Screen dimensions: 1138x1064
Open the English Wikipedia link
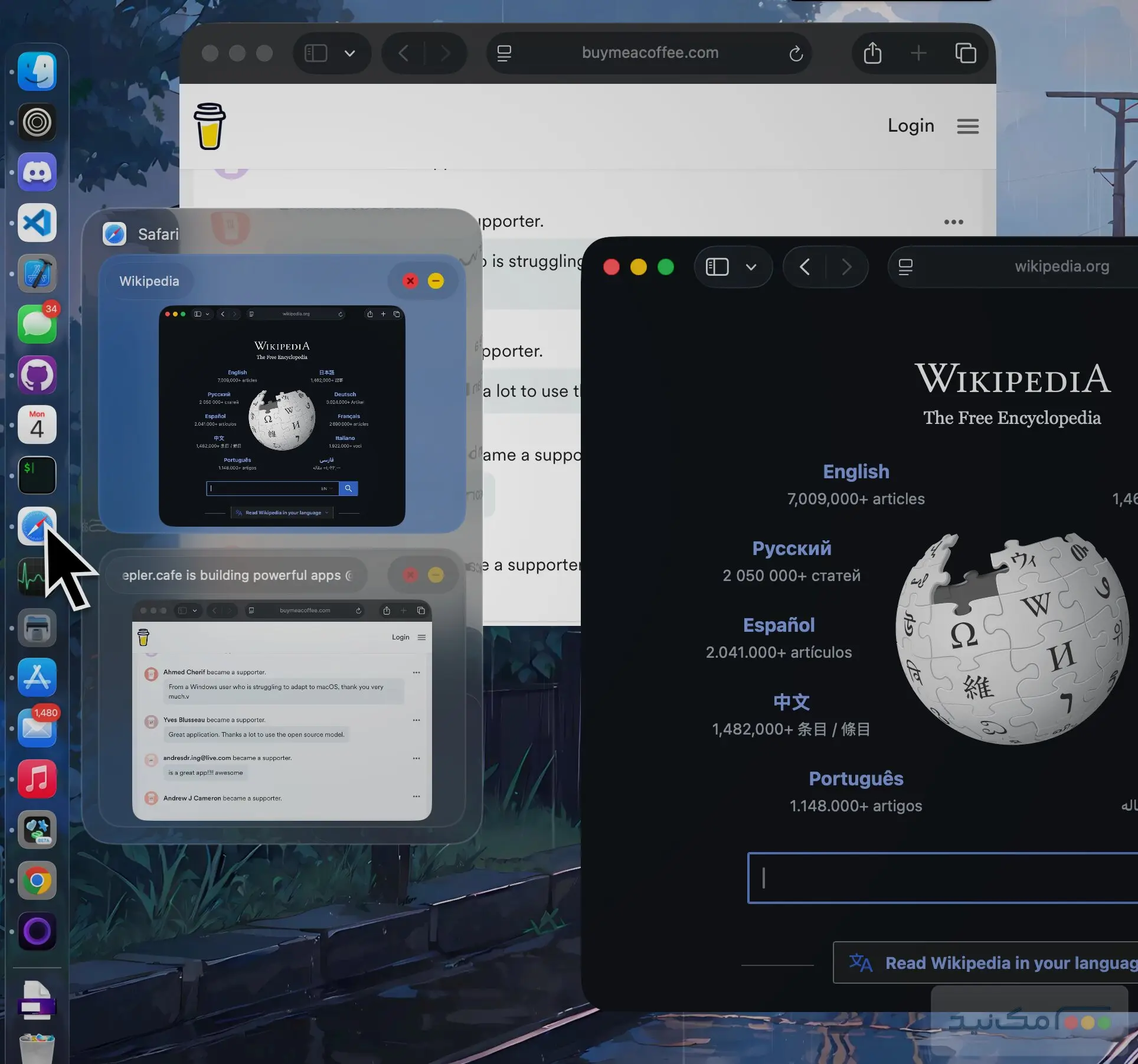(x=855, y=471)
